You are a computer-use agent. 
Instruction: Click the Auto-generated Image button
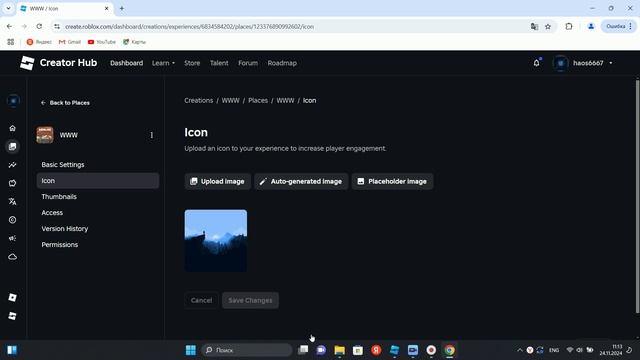pos(301,181)
